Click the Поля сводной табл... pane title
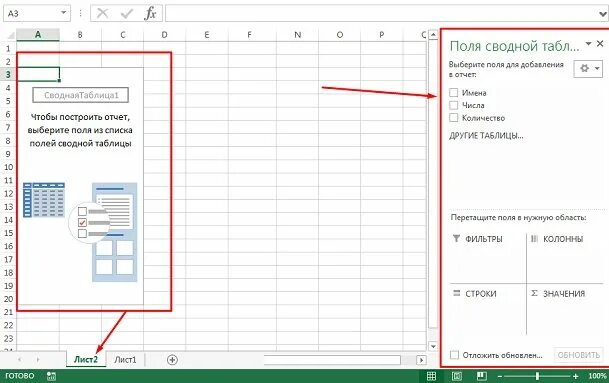The height and width of the screenshot is (383, 609). point(514,46)
